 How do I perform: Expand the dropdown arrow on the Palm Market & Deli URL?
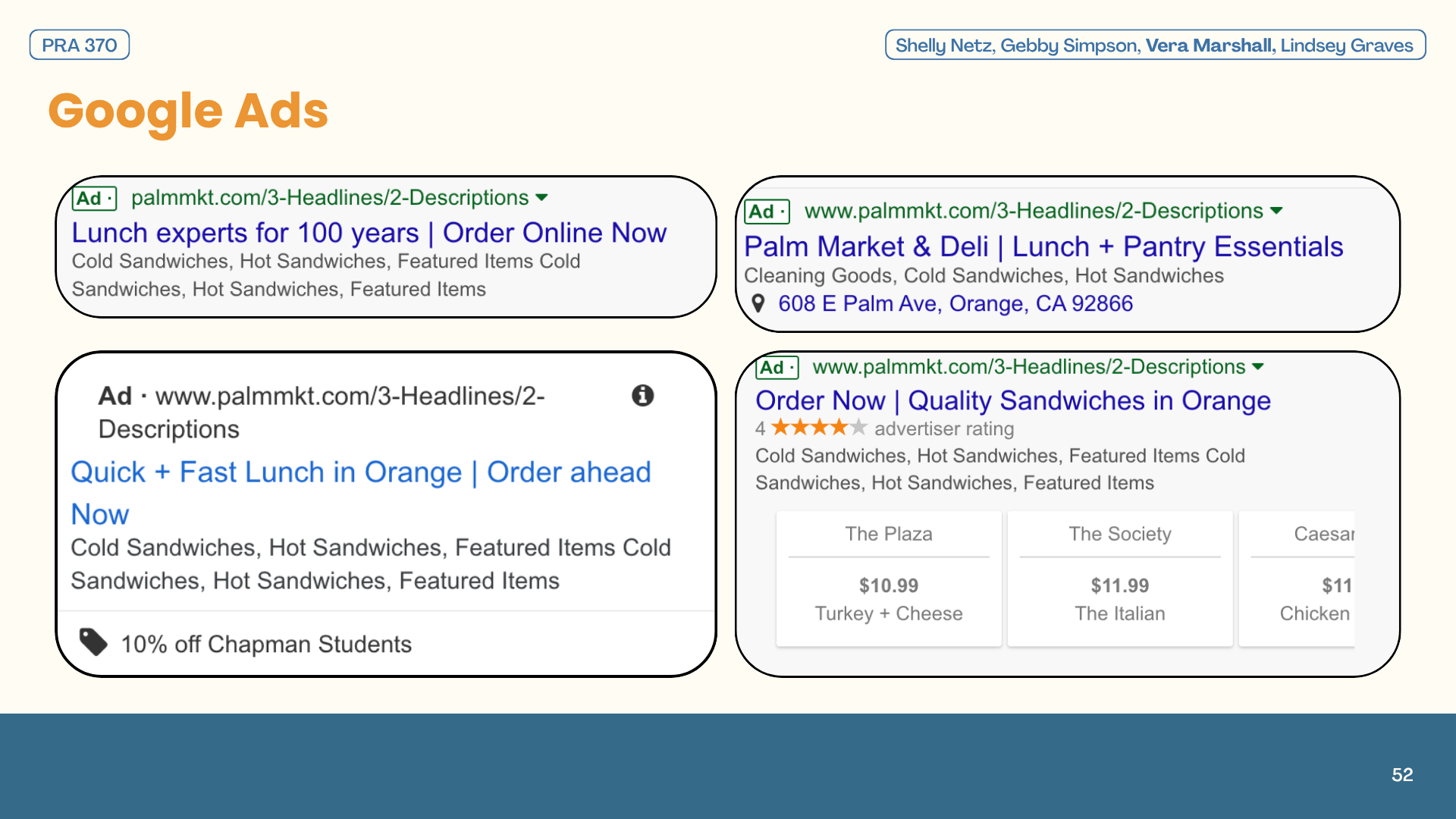point(1276,211)
